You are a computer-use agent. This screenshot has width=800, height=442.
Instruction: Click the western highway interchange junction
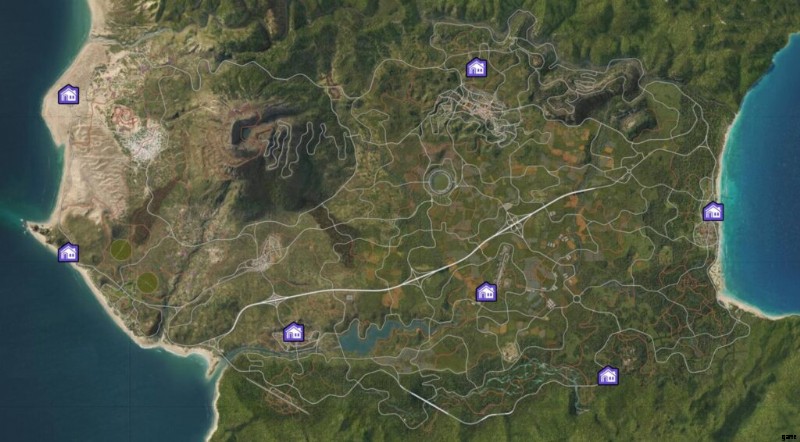pos(274,300)
